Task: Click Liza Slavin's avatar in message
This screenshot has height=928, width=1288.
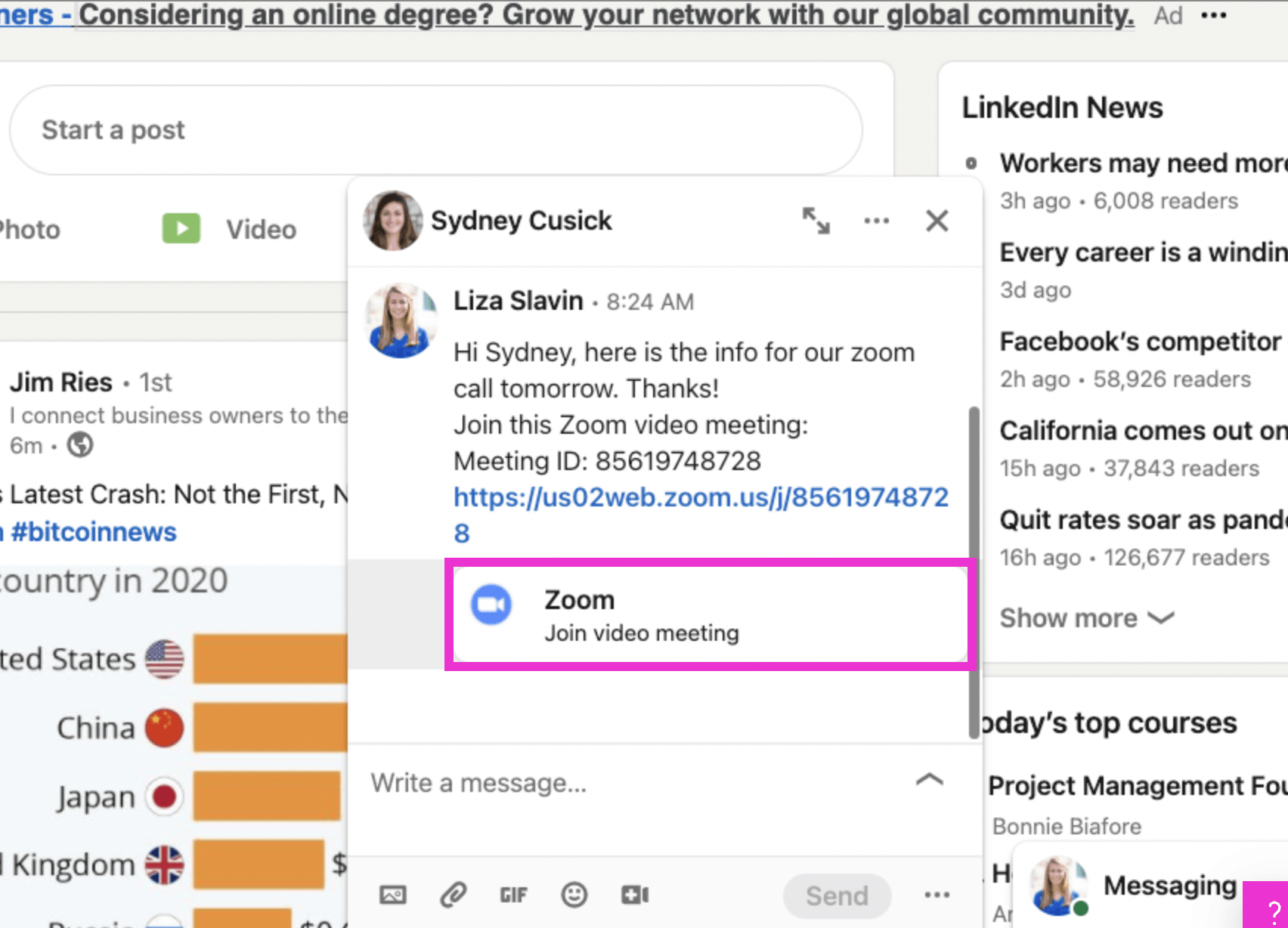Action: point(401,320)
